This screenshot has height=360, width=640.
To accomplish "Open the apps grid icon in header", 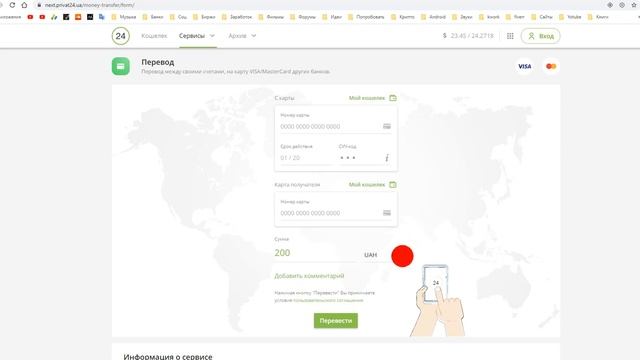I will (x=510, y=36).
